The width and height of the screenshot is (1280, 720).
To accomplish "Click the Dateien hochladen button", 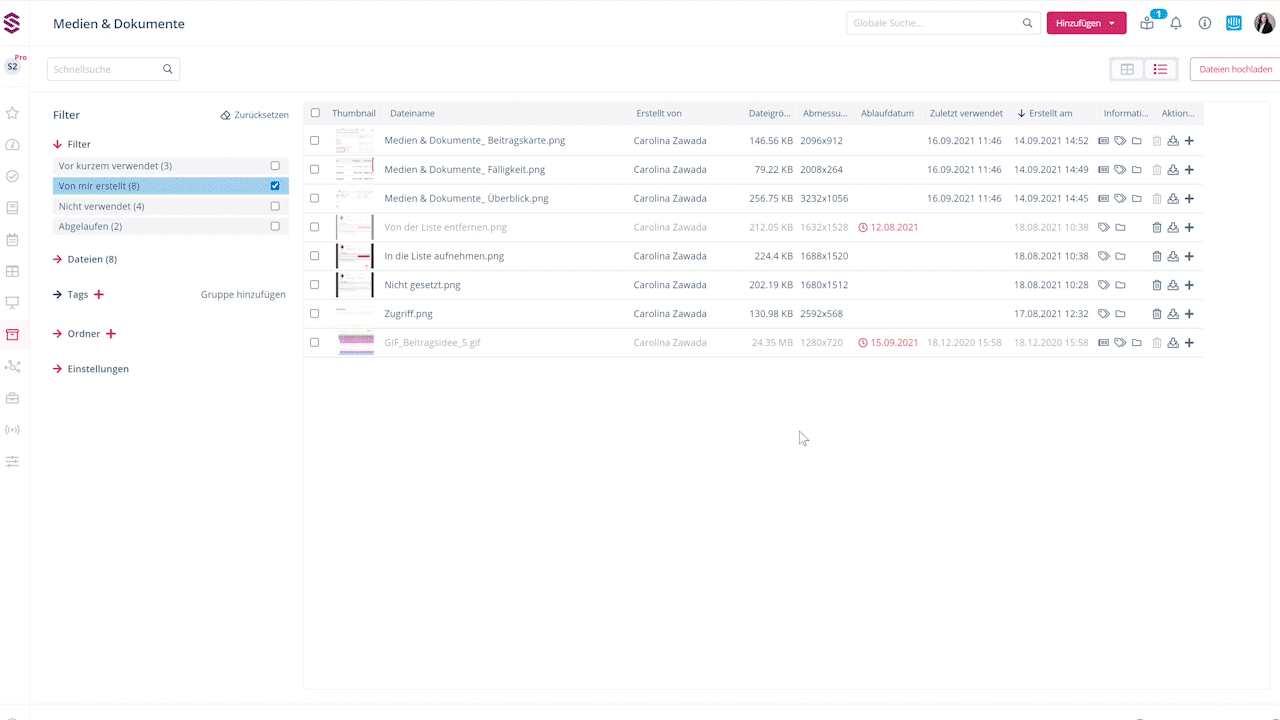I will click(1235, 69).
